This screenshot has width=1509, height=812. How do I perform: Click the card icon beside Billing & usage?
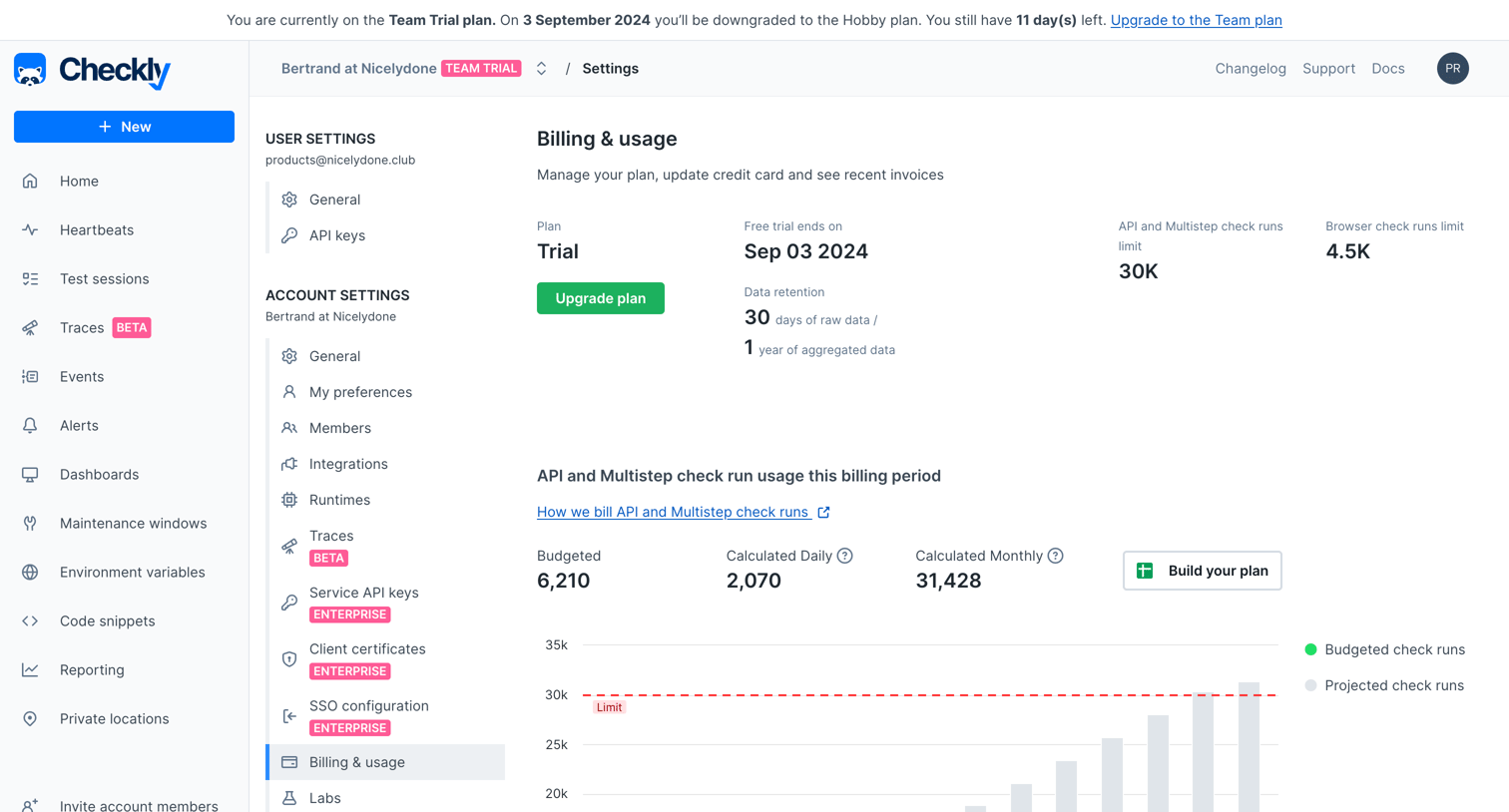click(x=289, y=762)
